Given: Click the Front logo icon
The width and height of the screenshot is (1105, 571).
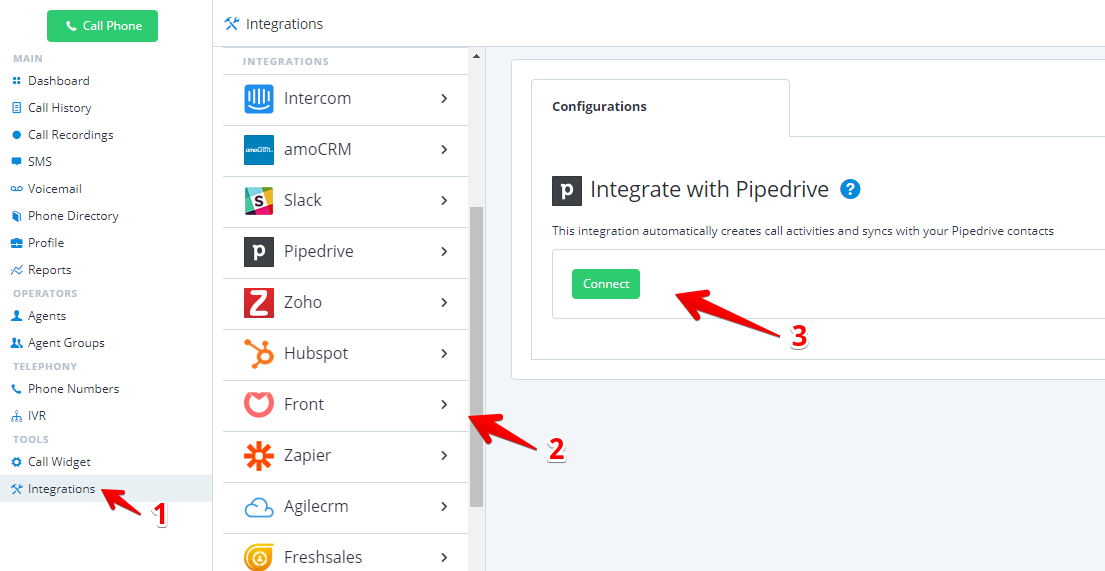Looking at the screenshot, I should click(259, 405).
